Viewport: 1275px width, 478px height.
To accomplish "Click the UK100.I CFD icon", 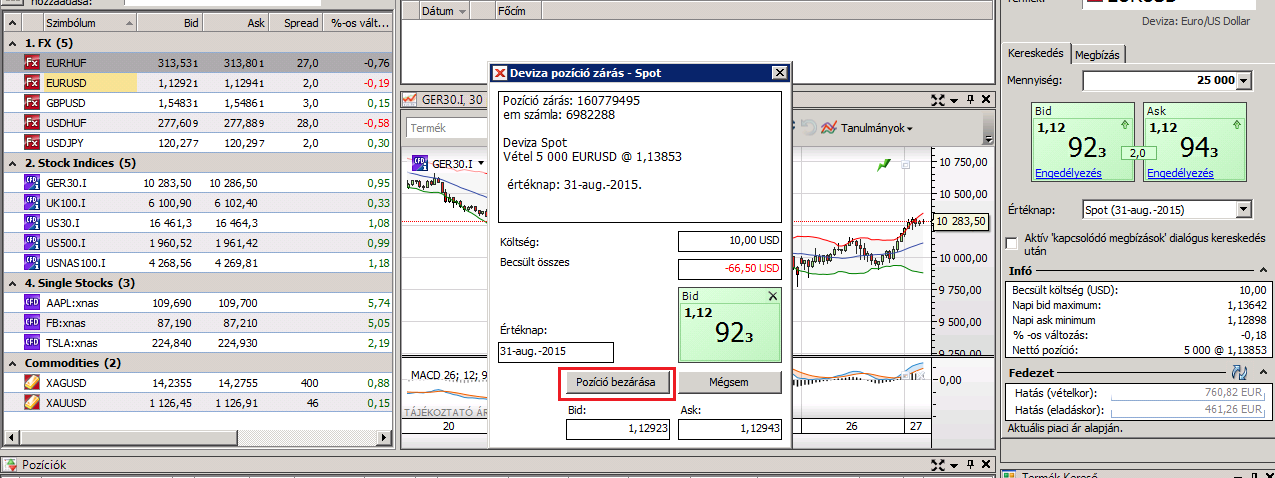I will [31, 203].
